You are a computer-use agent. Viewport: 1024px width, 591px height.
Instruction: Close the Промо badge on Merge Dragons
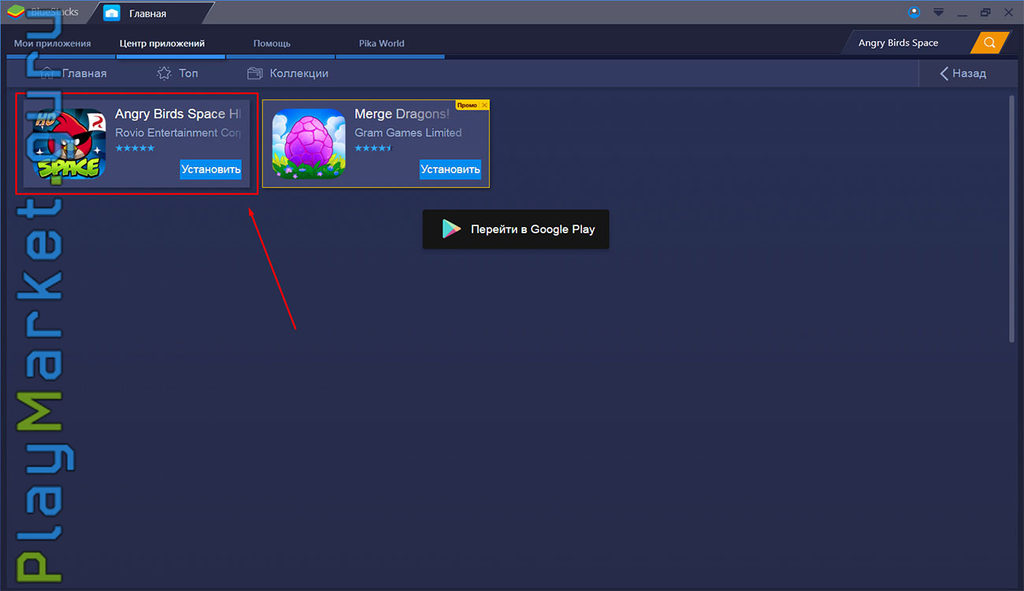tap(484, 105)
